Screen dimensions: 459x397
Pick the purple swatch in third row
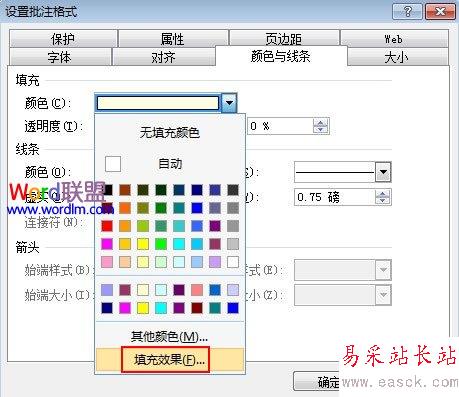(215, 226)
